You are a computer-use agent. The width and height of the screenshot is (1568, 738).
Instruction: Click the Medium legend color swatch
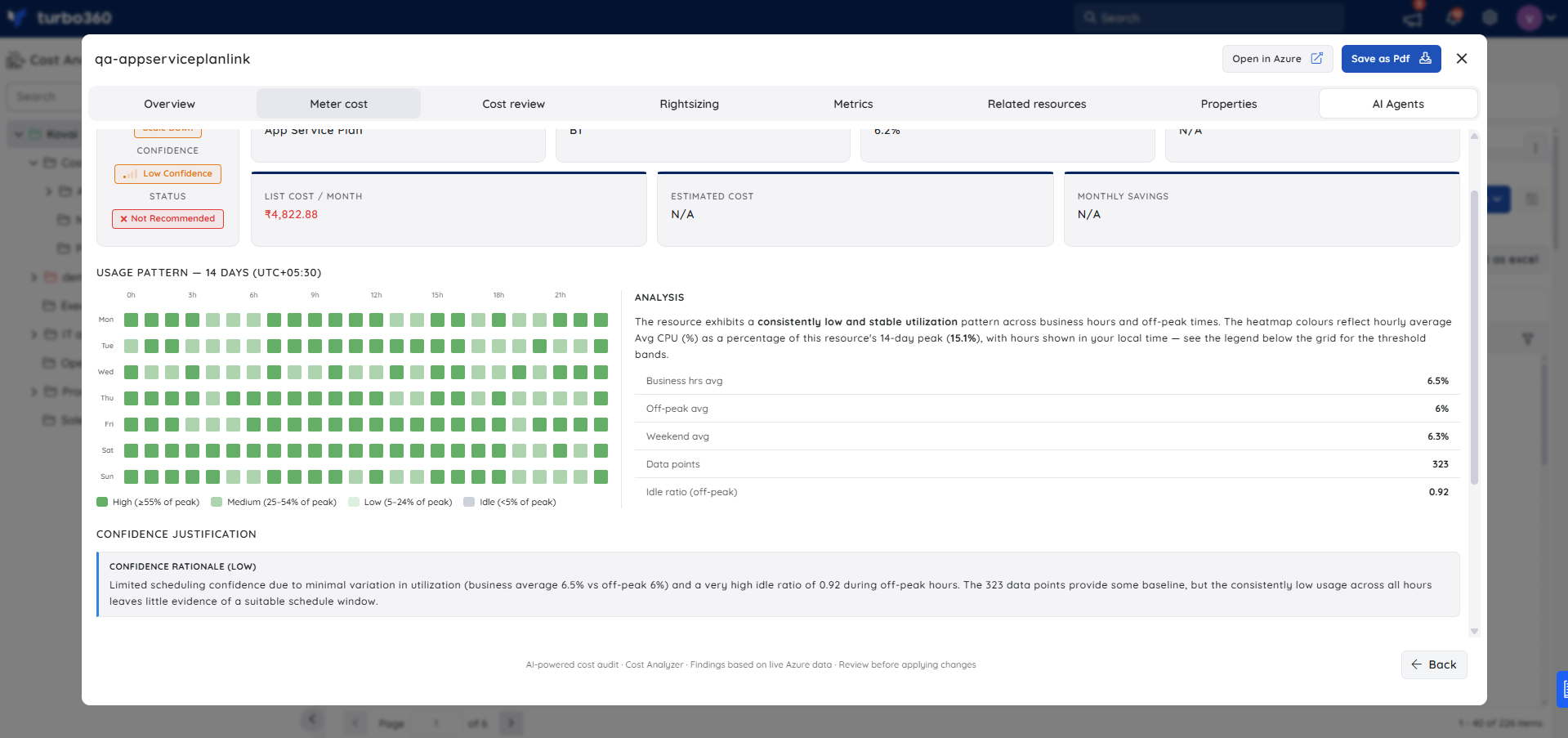pyautogui.click(x=217, y=502)
